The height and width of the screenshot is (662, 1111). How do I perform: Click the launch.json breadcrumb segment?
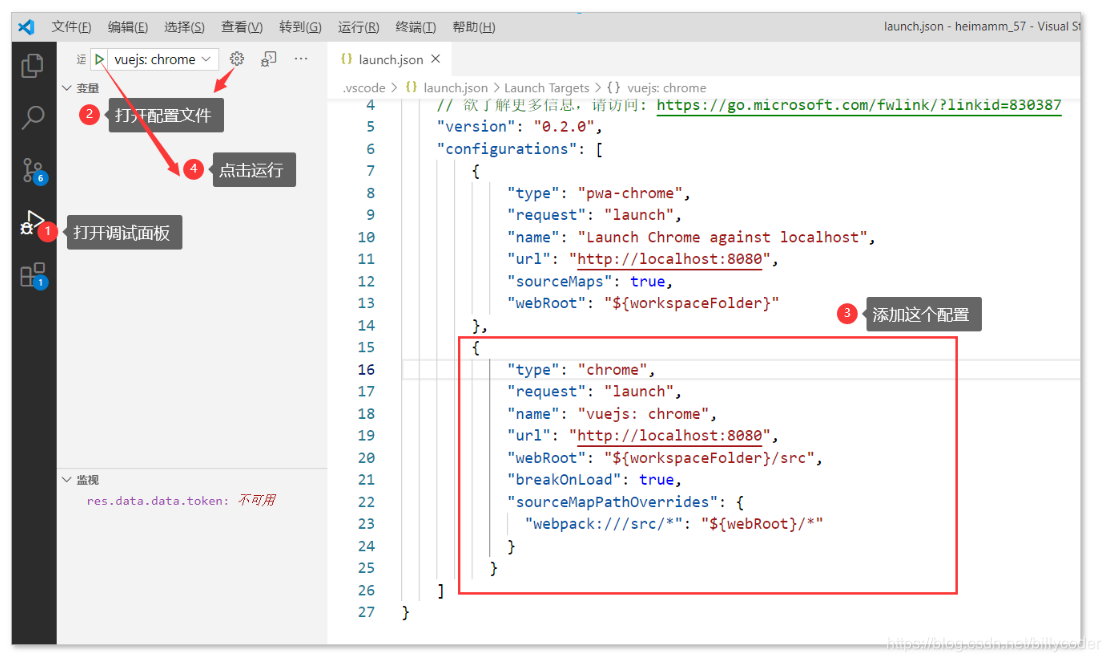456,88
